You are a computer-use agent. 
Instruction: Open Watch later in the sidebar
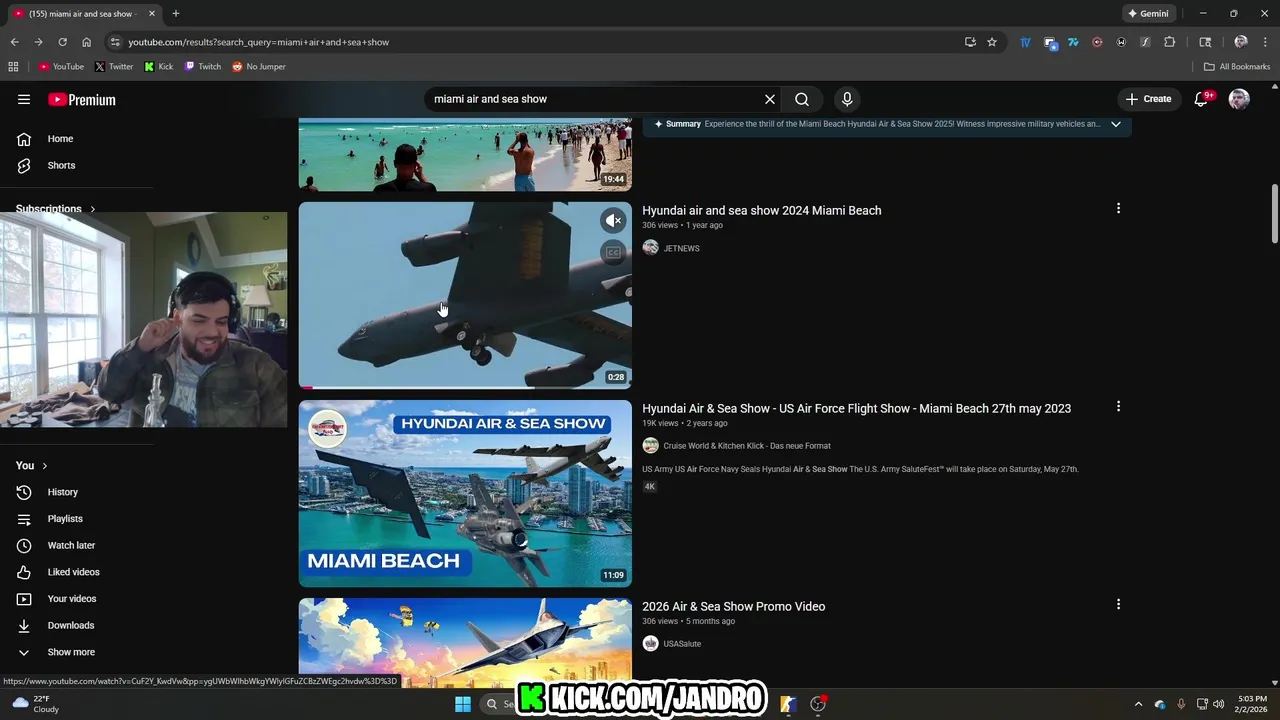pos(71,545)
